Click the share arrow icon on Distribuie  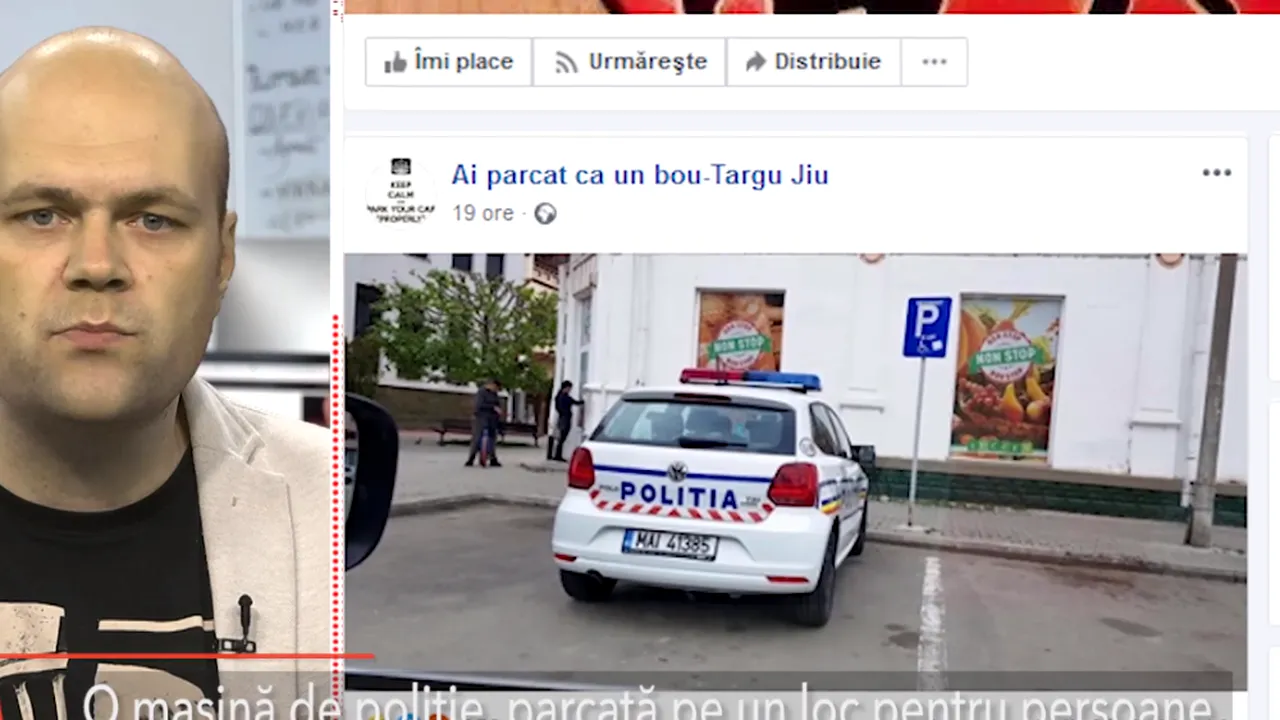(755, 63)
